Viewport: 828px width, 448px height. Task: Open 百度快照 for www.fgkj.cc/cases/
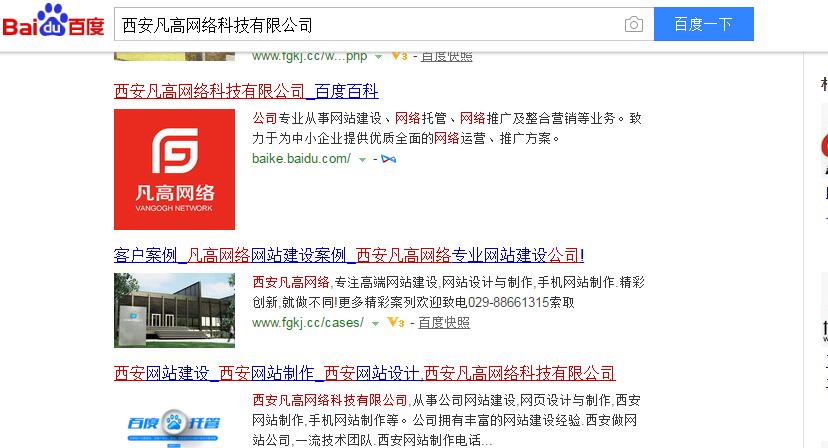click(444, 322)
